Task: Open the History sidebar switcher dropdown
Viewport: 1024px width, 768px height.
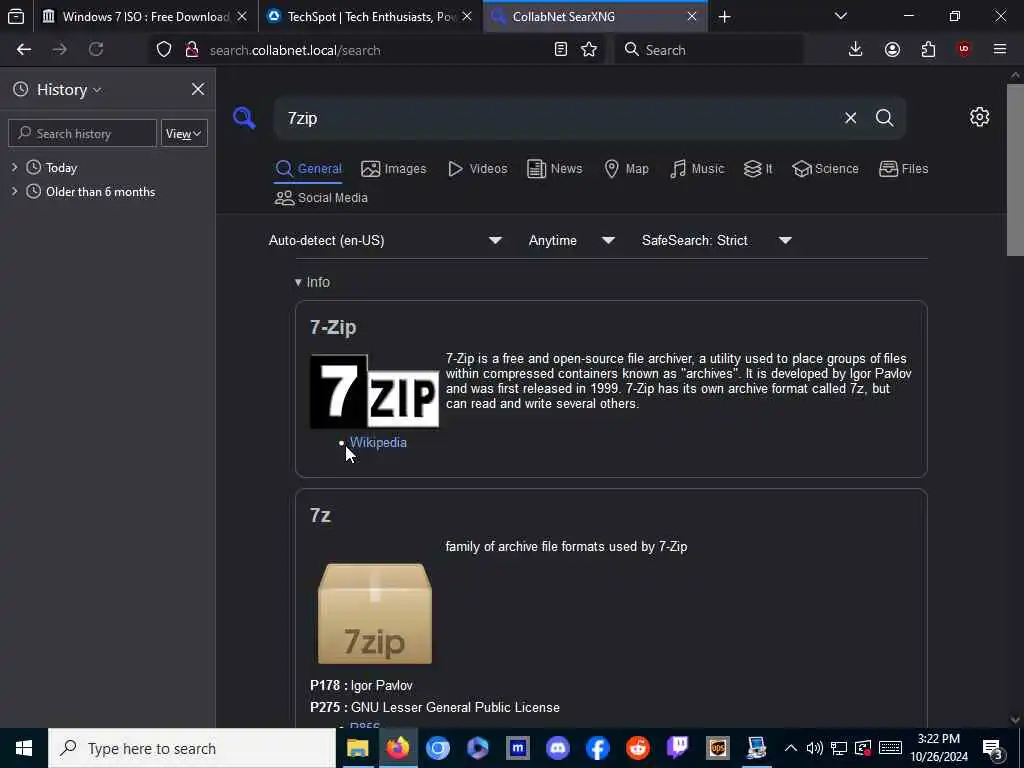Action: [x=69, y=89]
